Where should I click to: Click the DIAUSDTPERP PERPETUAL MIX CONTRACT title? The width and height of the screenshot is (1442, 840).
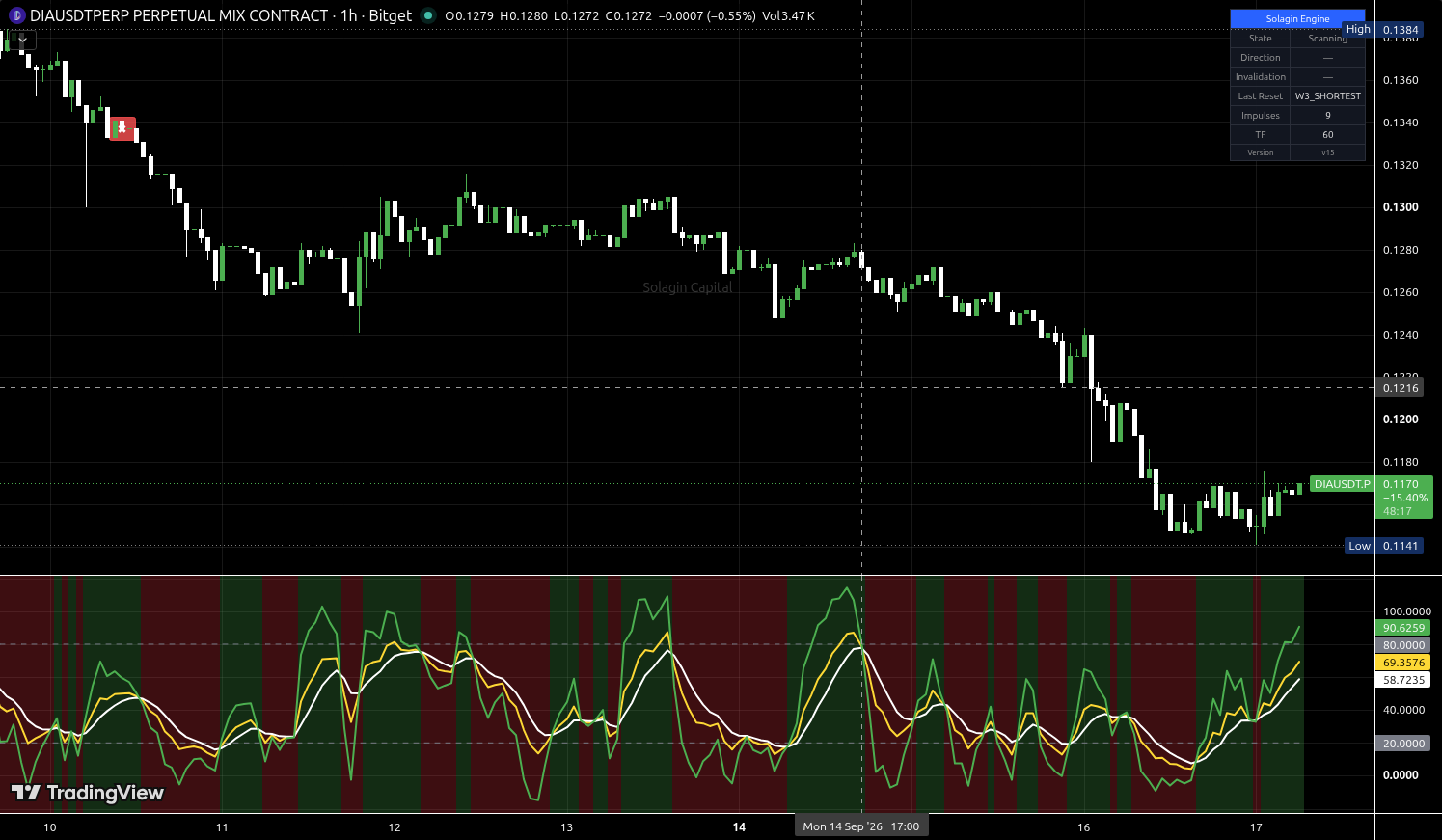coord(179,15)
